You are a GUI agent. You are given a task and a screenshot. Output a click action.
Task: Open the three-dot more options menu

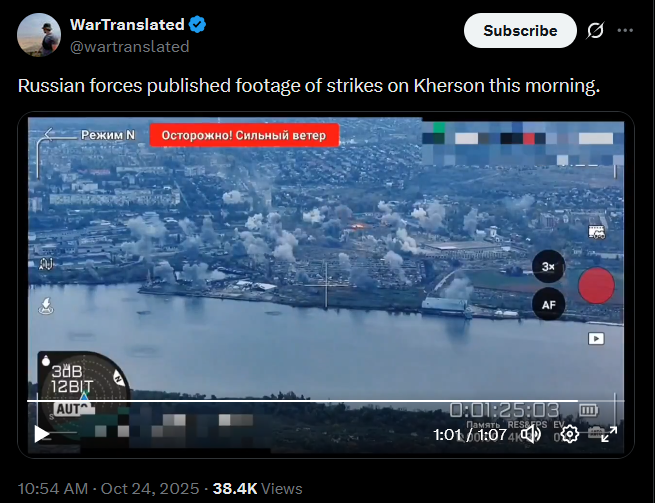[x=625, y=30]
